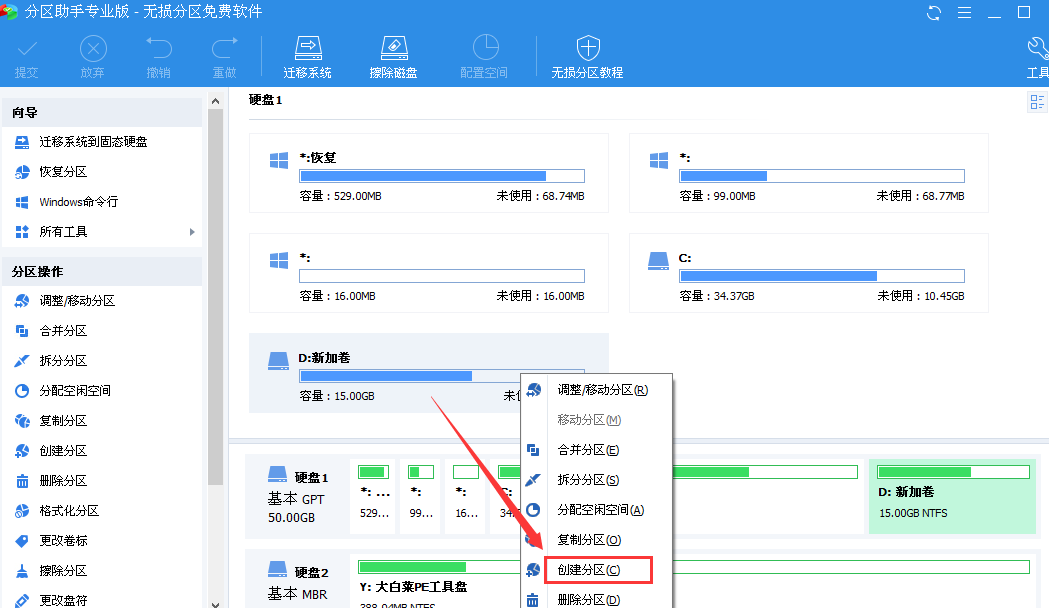Click the 硬盘1 heading text
Screen dimensions: 1049x608
[x=266, y=100]
